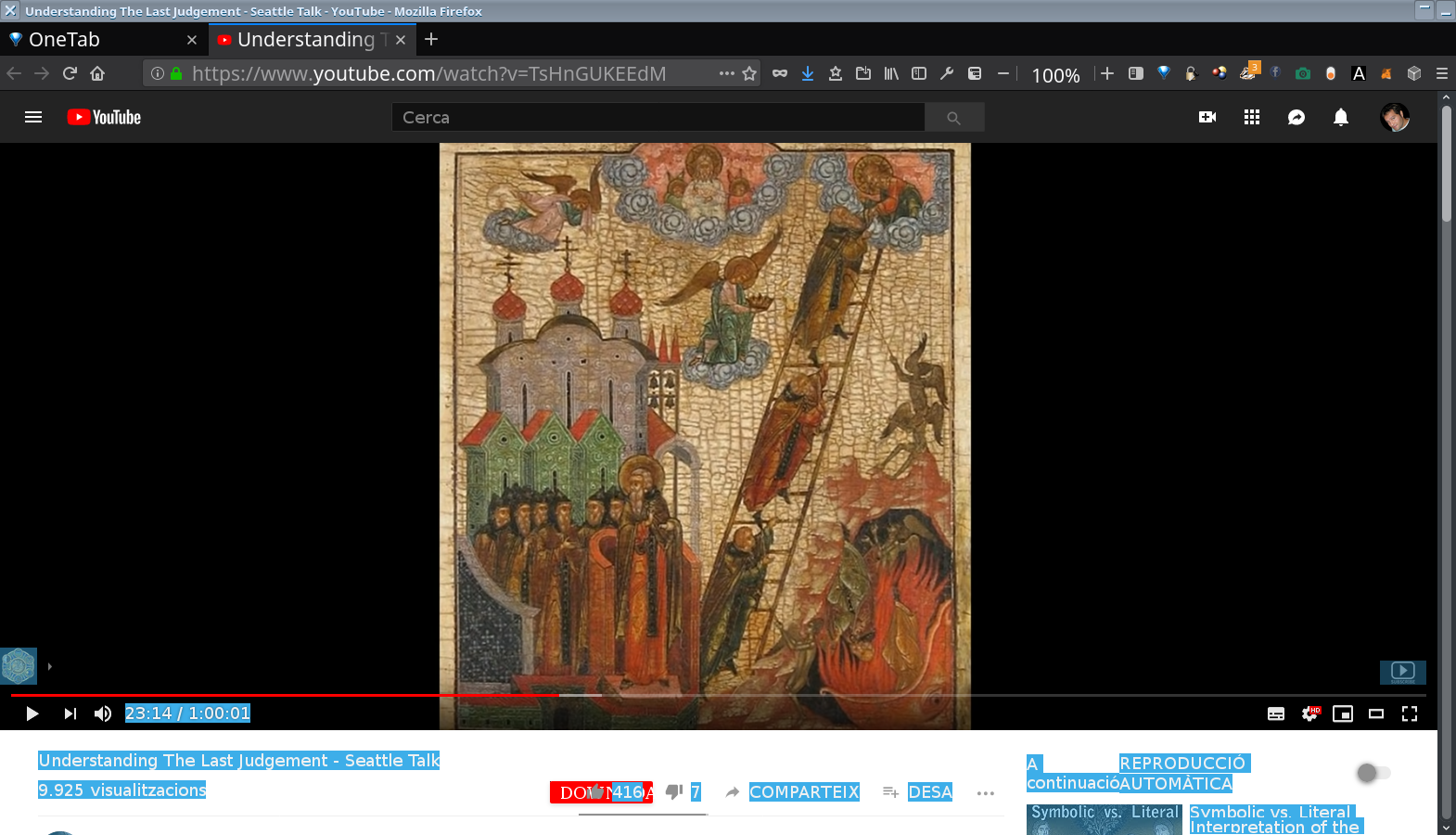
Task: Like the video thumbs up
Action: point(597,791)
